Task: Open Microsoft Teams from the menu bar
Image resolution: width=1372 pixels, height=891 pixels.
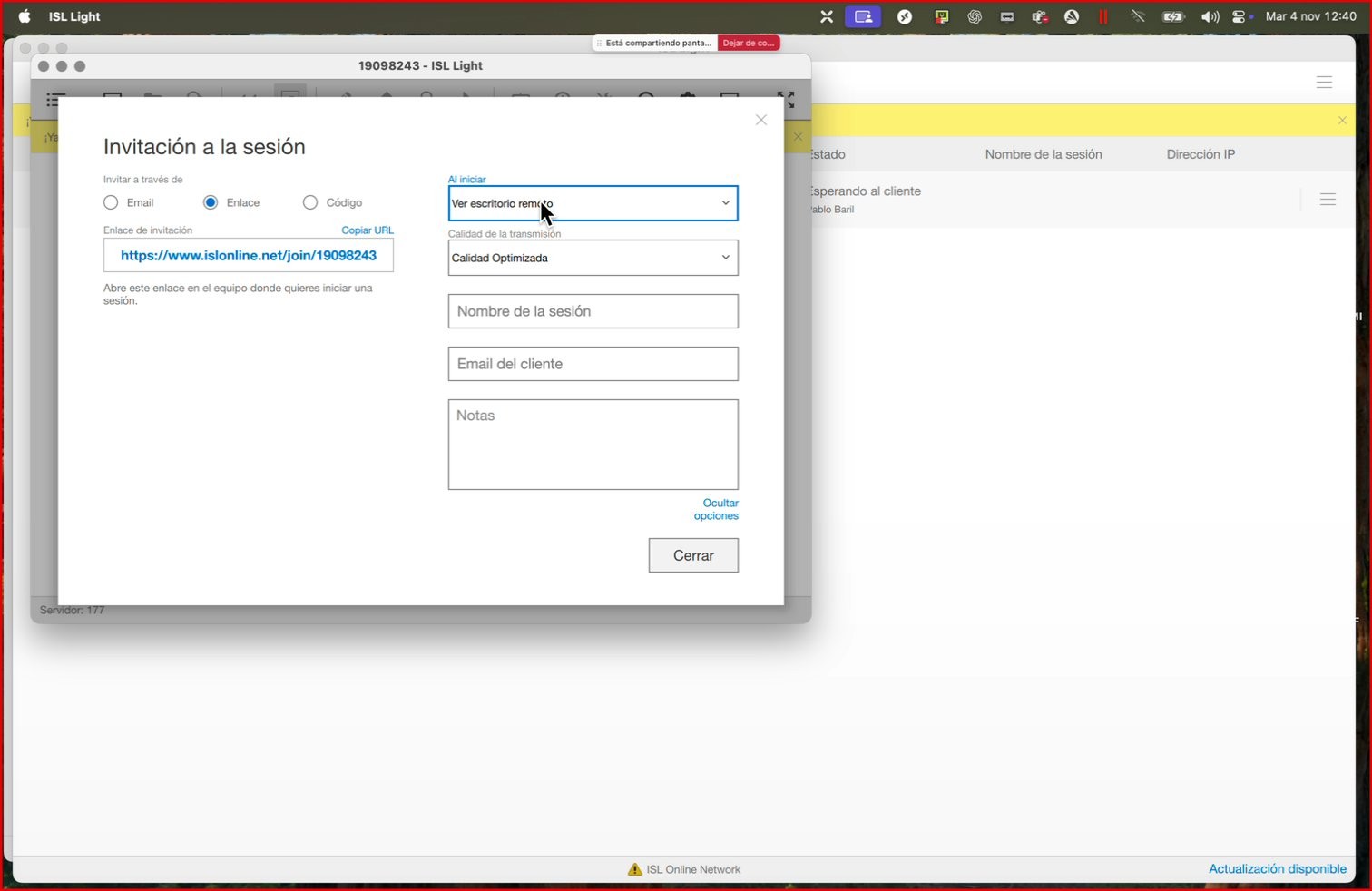Action: tap(1039, 16)
